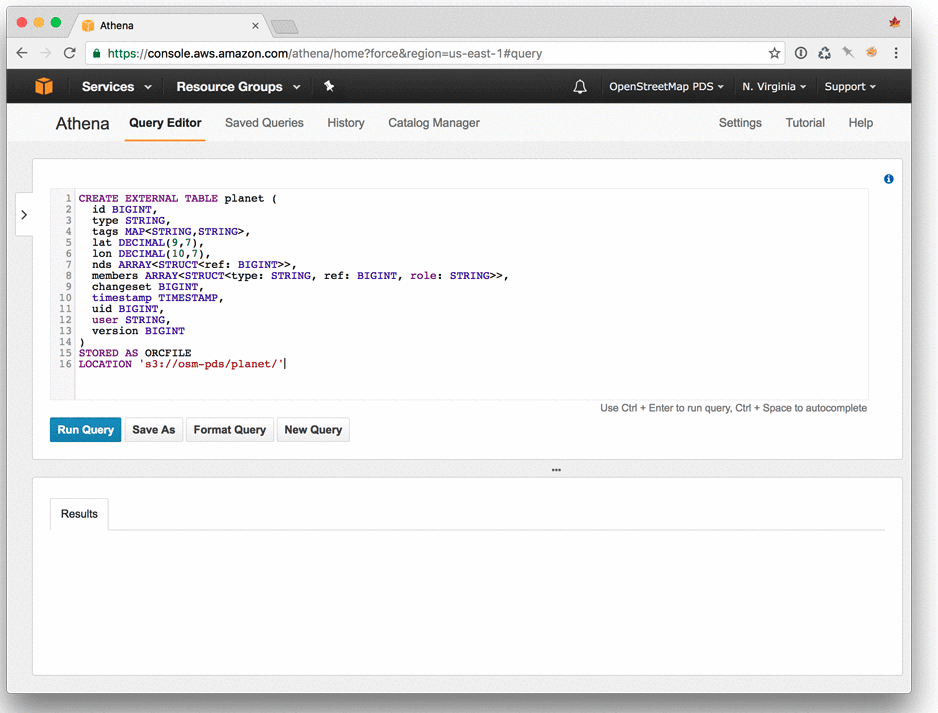
Task: Expand the left sidebar chevron
Action: 24,215
